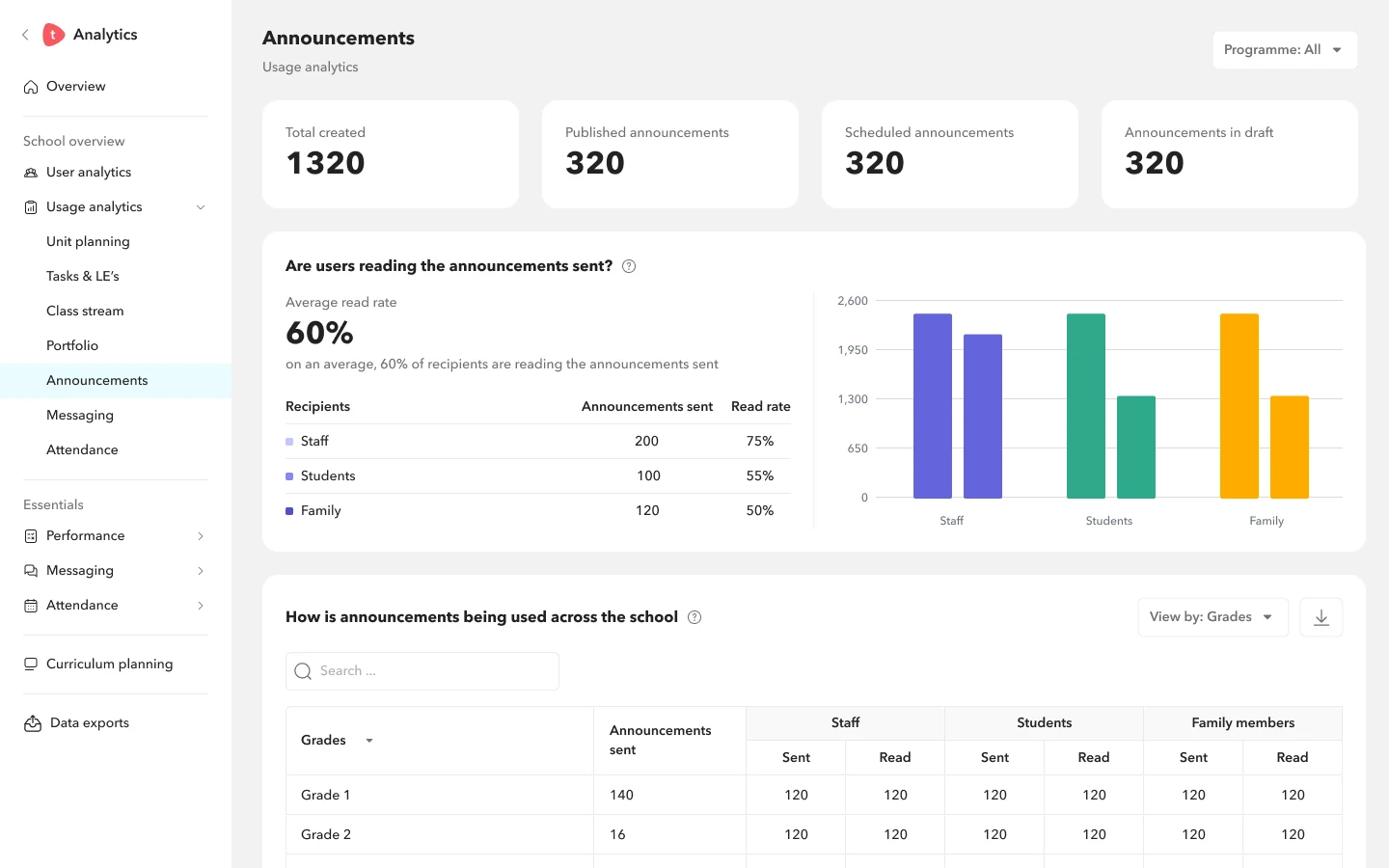Open the View by: Grades dropdown
The height and width of the screenshot is (868, 1389).
click(x=1213, y=617)
